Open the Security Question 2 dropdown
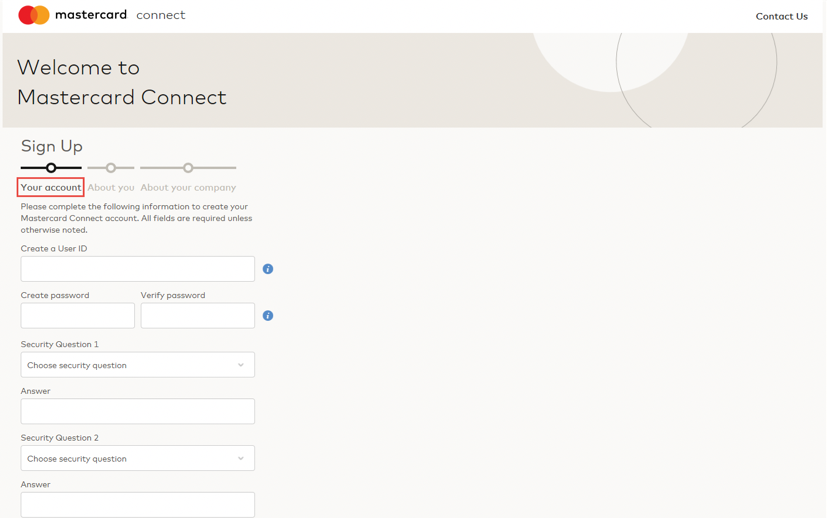 [x=138, y=458]
